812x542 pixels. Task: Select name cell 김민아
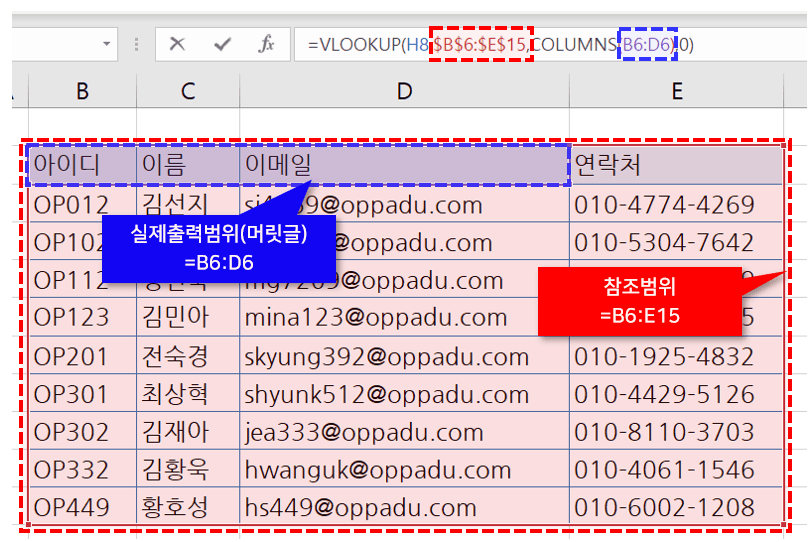click(188, 317)
